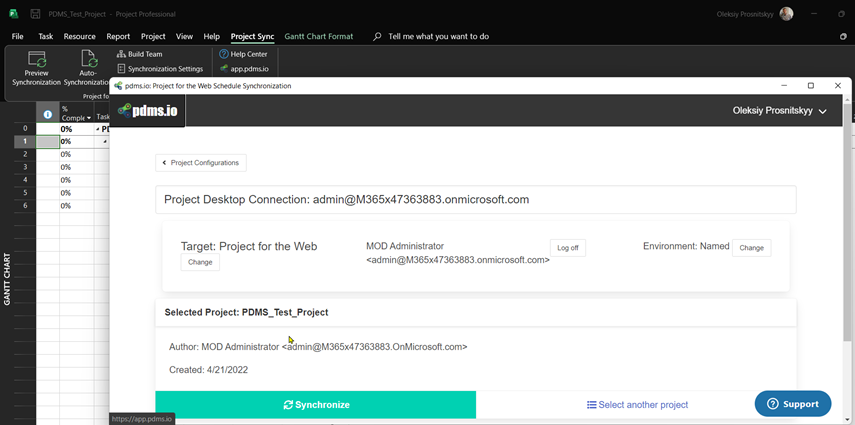Select row 0 header in Gantt table

click(25, 129)
